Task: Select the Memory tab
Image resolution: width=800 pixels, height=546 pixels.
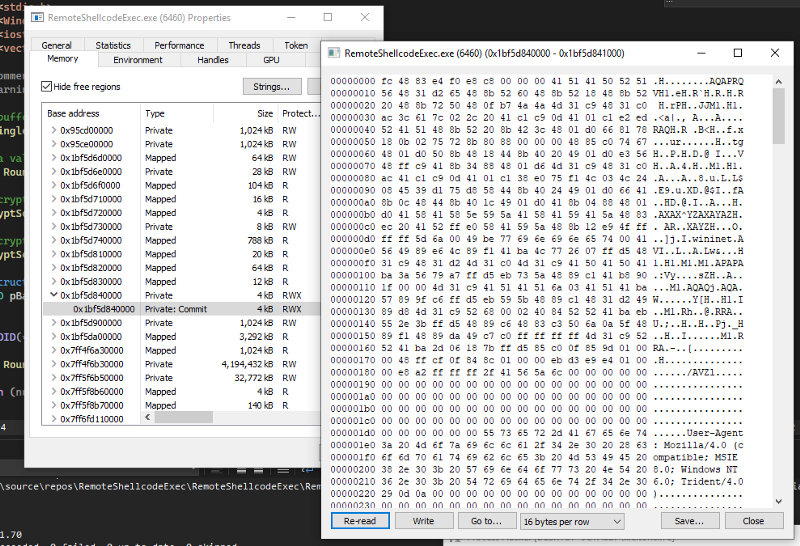Action: (63, 59)
